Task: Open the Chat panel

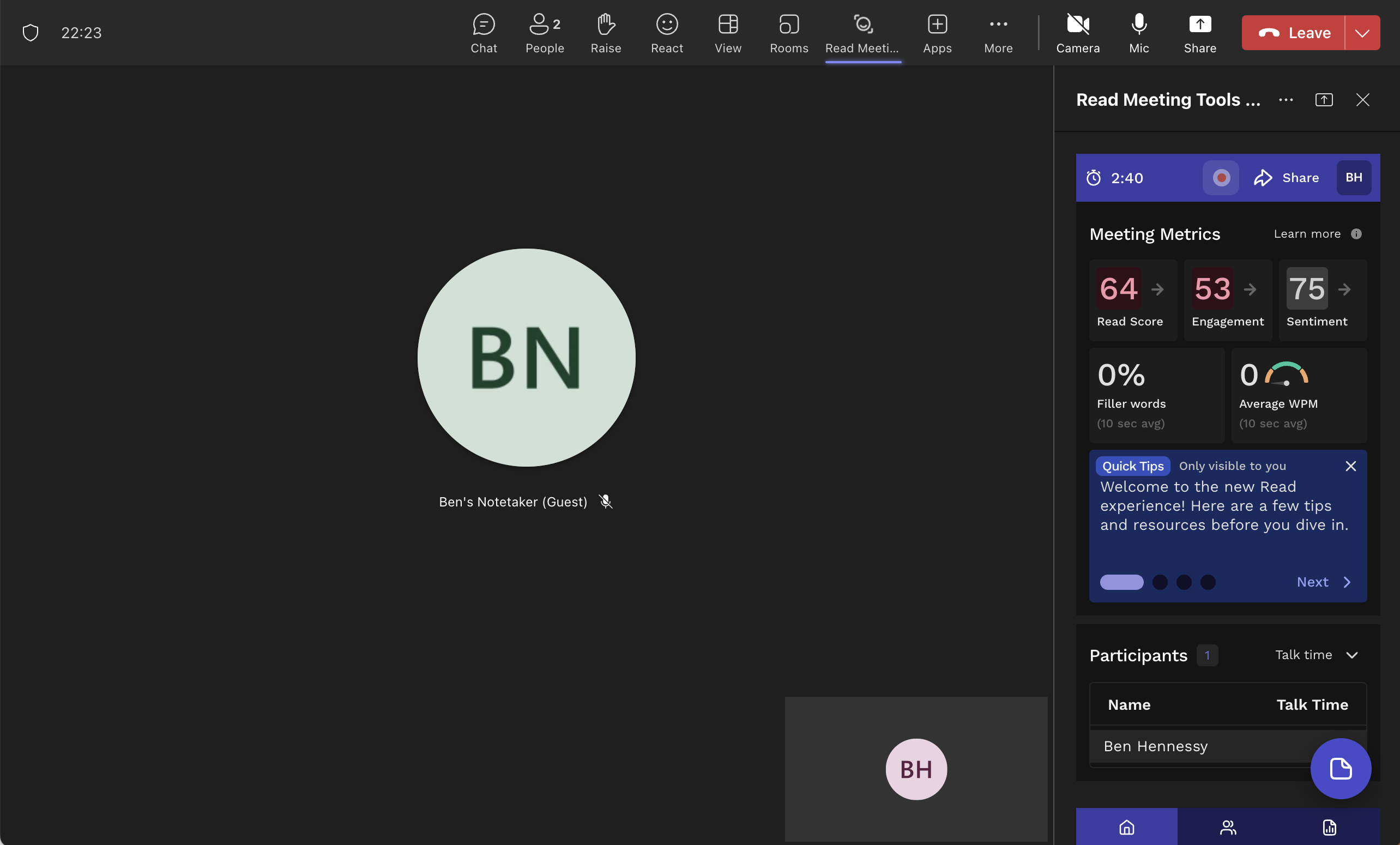Action: pos(484,33)
